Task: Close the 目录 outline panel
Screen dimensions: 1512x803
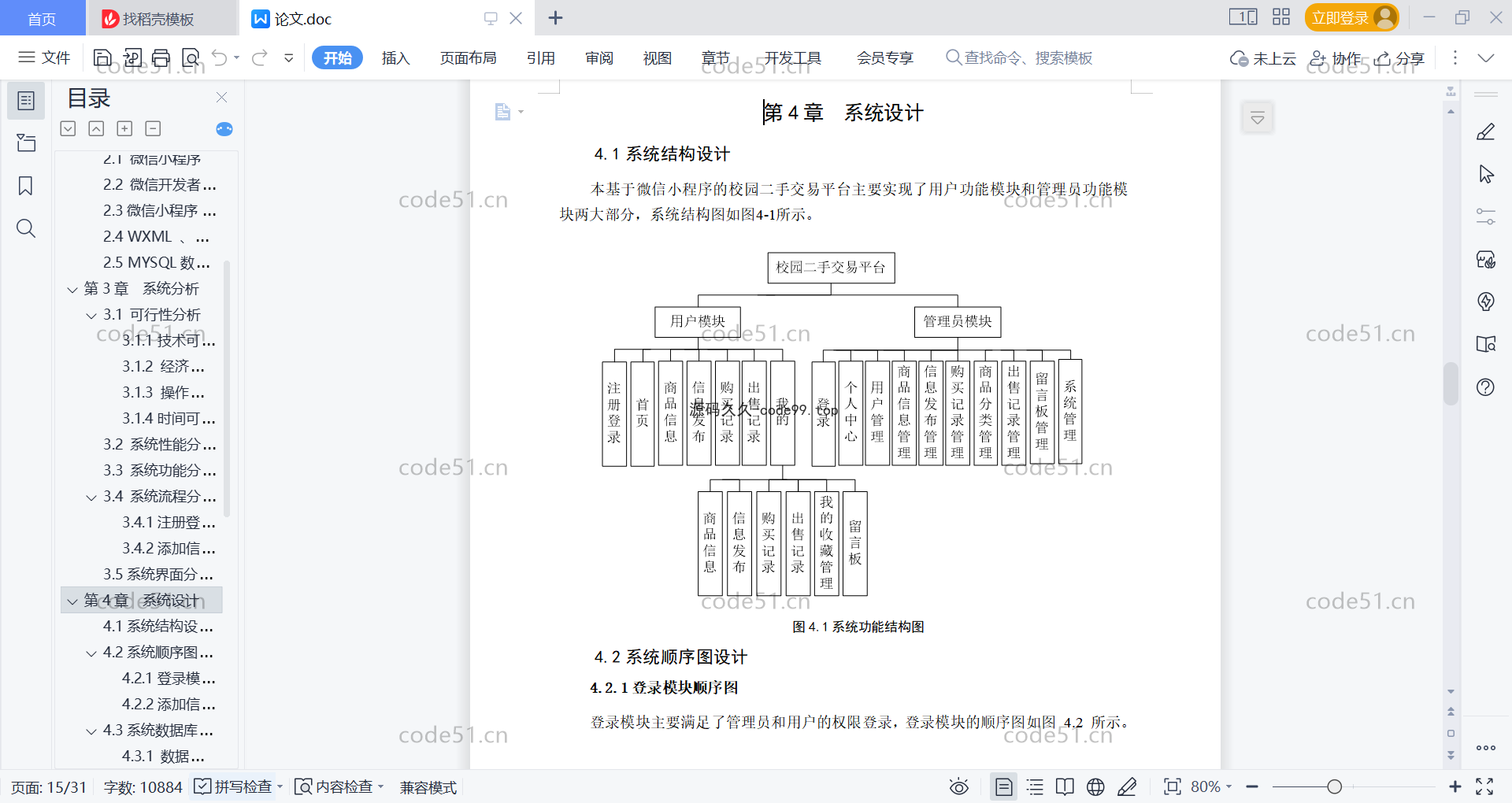Action: pyautogui.click(x=222, y=97)
